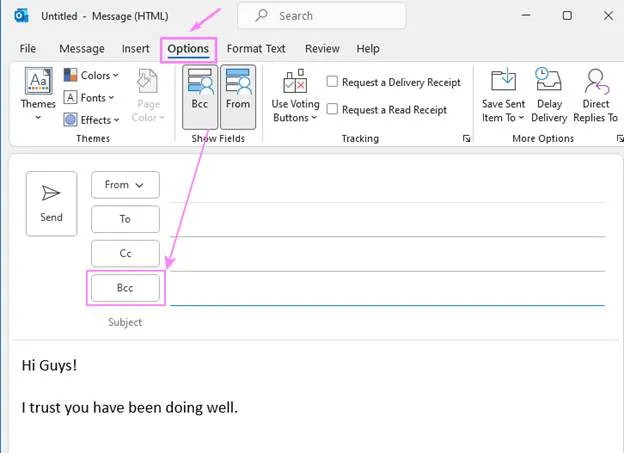624x453 pixels.
Task: Click the Subject line field
Action: pos(388,322)
